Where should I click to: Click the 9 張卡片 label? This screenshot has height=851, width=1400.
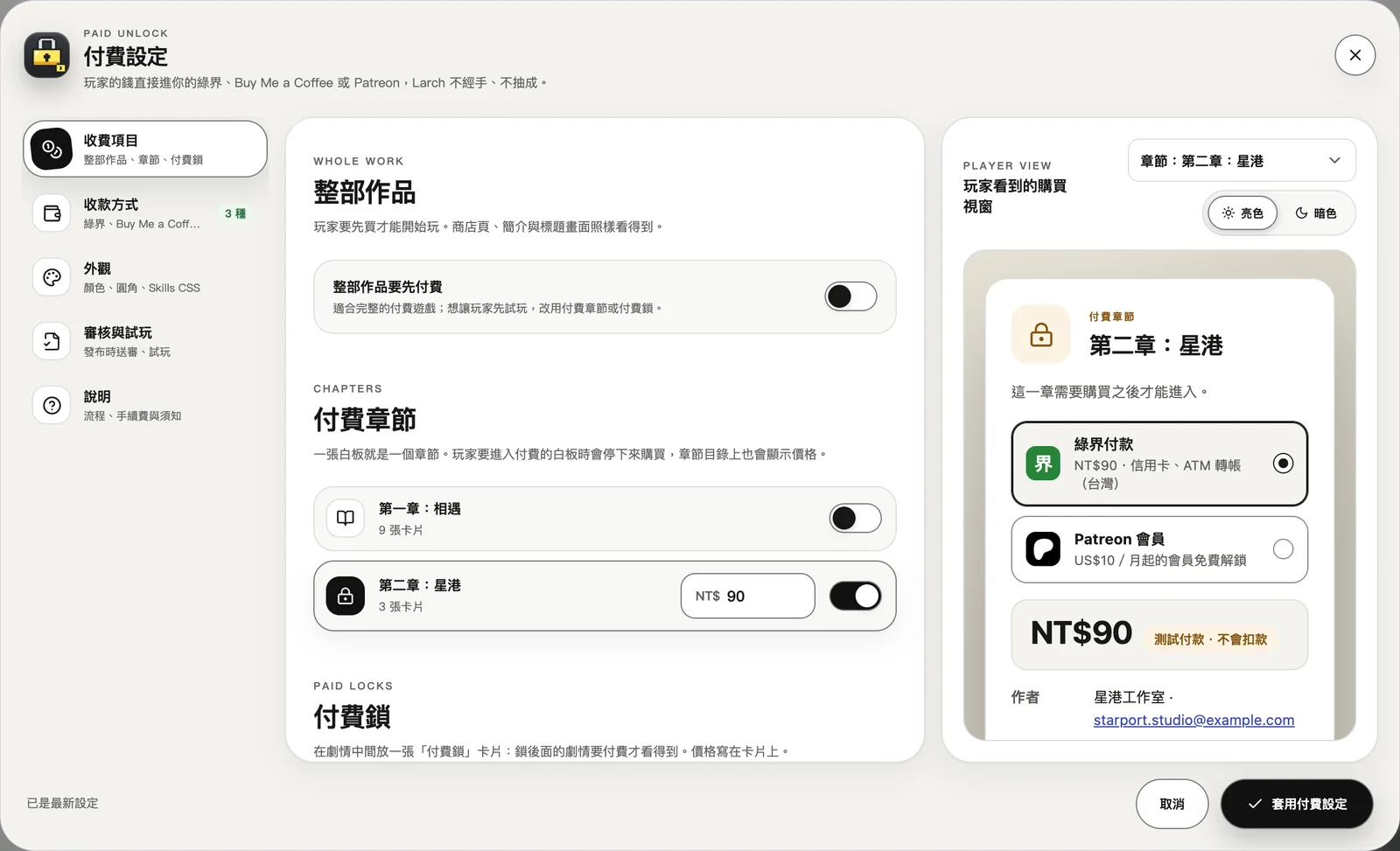pos(401,530)
